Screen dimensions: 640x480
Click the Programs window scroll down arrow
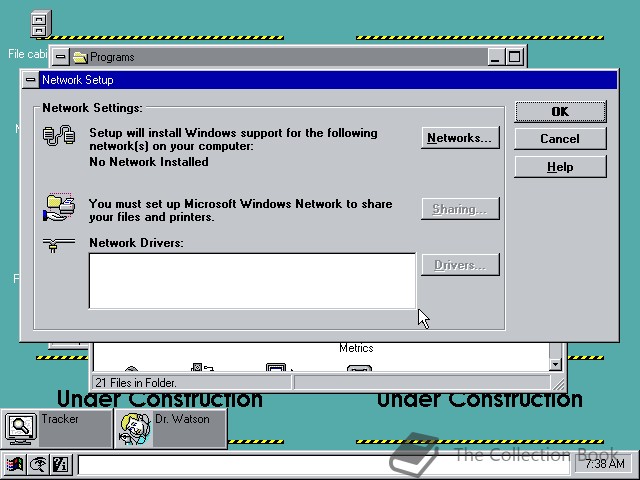pyautogui.click(x=555, y=364)
